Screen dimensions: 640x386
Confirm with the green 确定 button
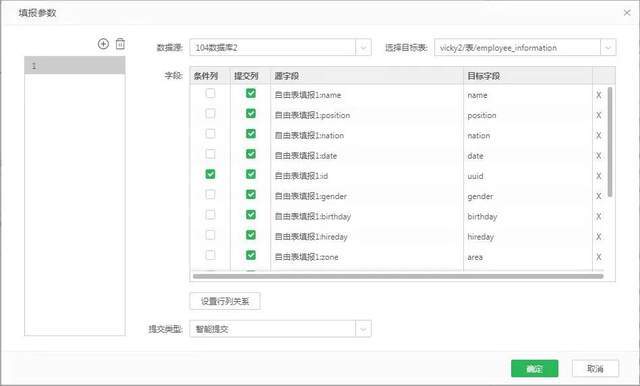click(x=534, y=369)
